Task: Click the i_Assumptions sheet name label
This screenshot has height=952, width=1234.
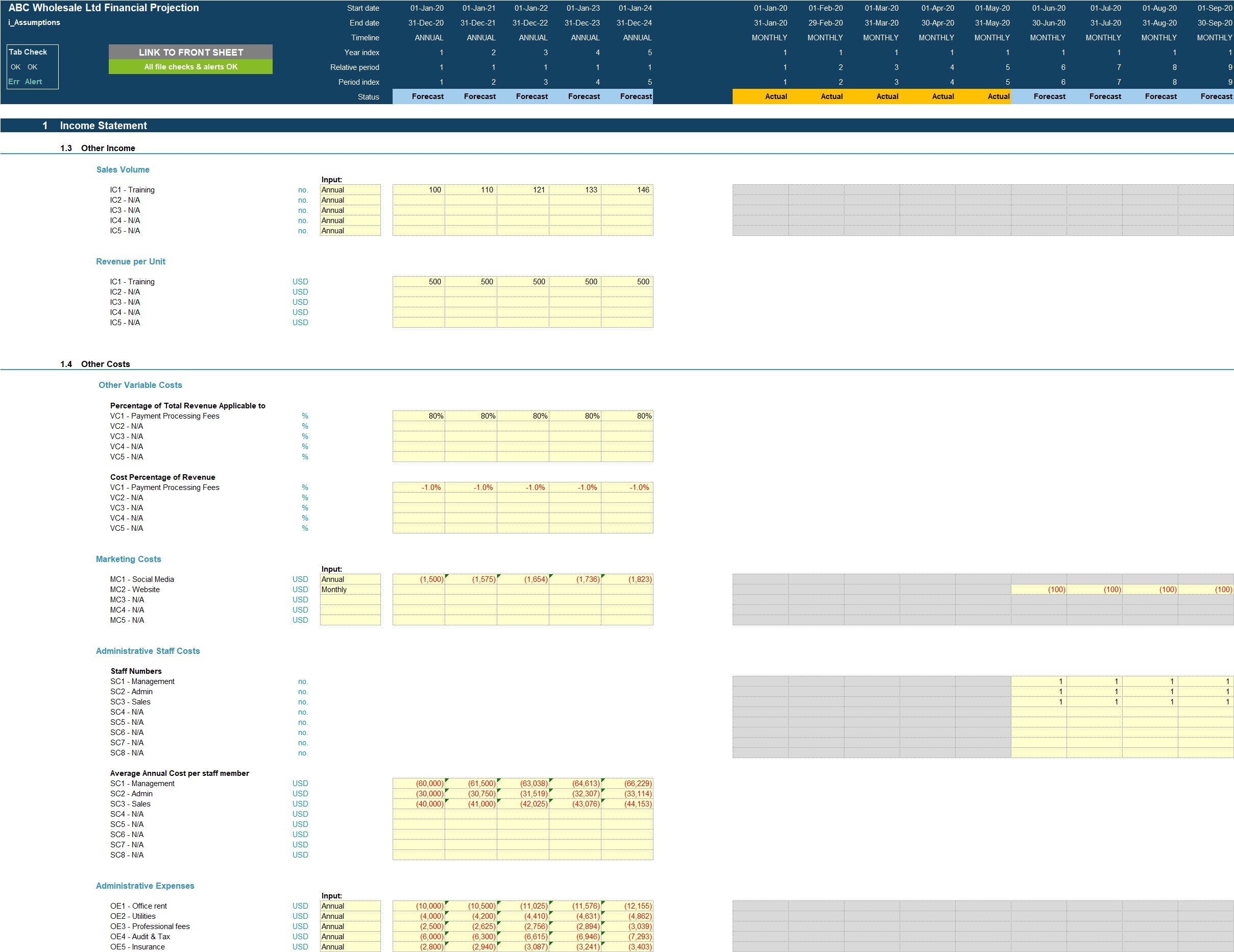Action: (x=34, y=22)
